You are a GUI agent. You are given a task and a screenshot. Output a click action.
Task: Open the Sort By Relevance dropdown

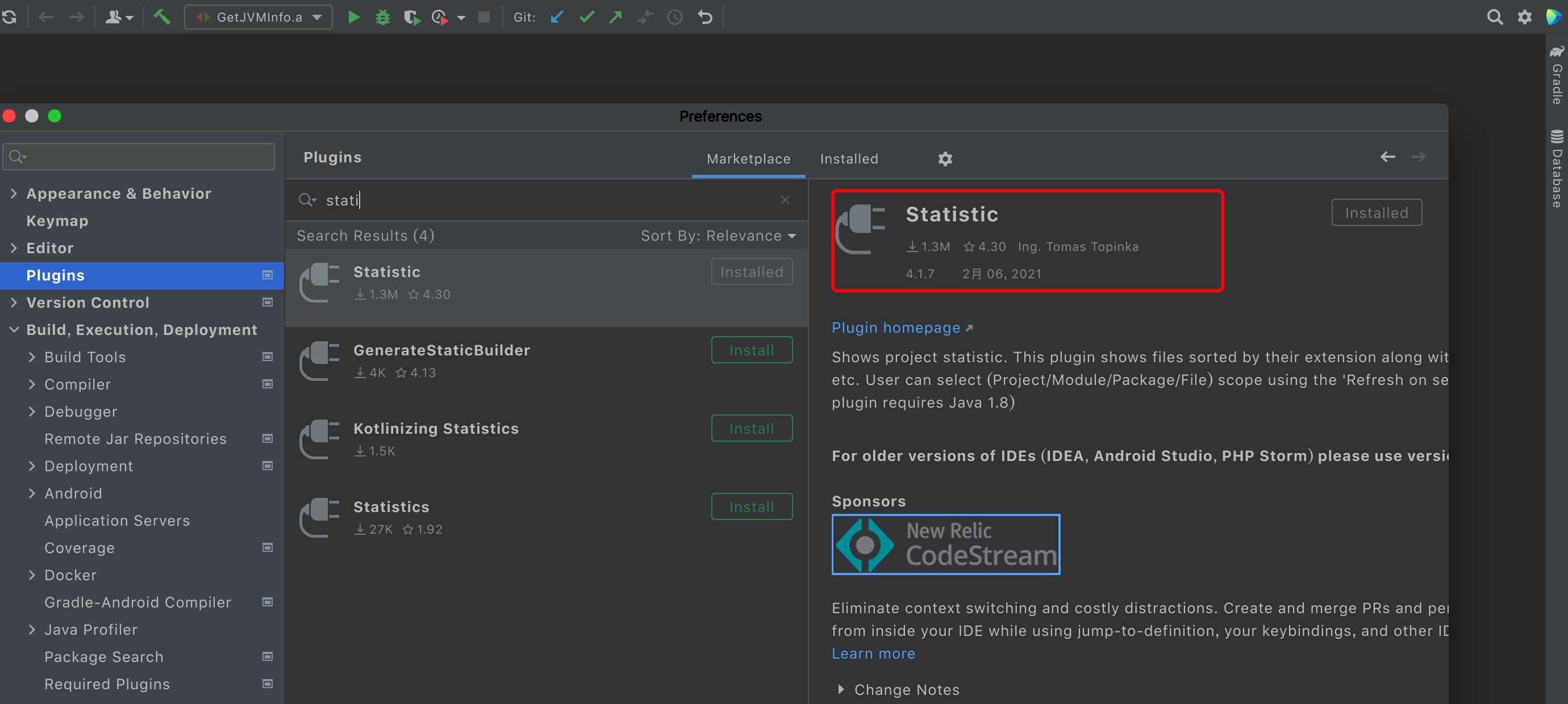click(x=718, y=236)
